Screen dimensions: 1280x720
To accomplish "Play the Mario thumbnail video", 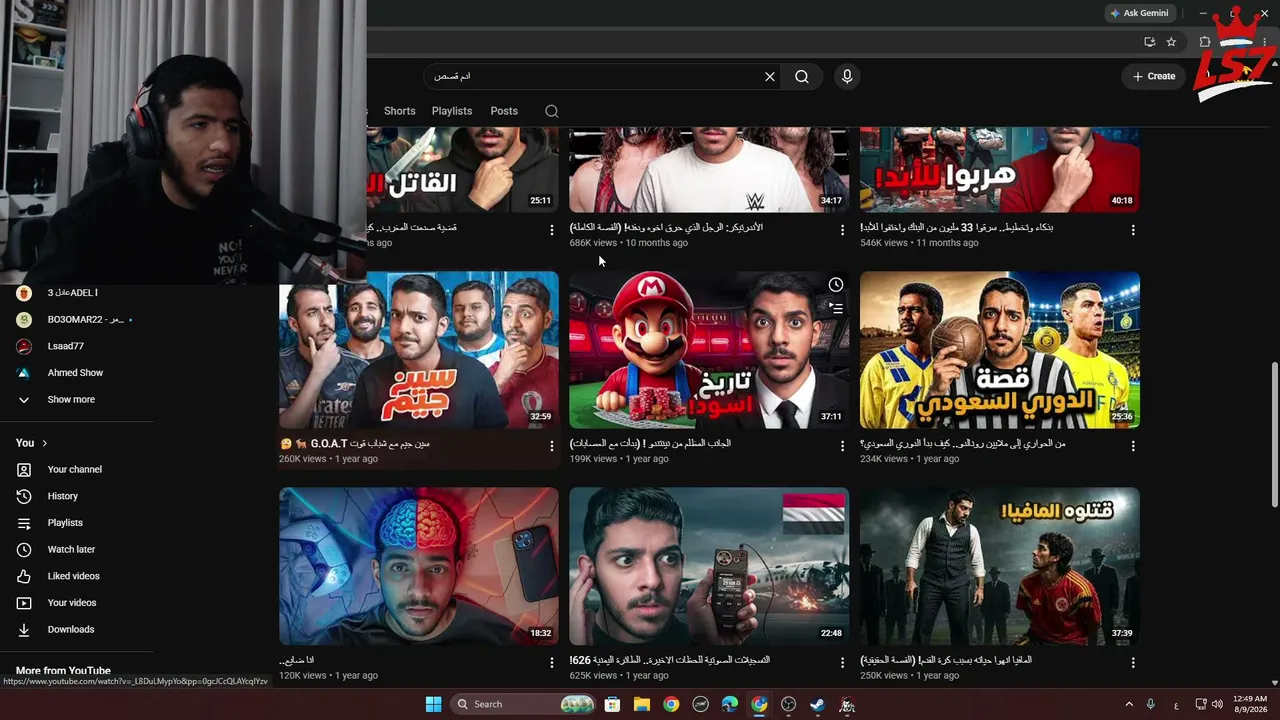I will point(709,350).
